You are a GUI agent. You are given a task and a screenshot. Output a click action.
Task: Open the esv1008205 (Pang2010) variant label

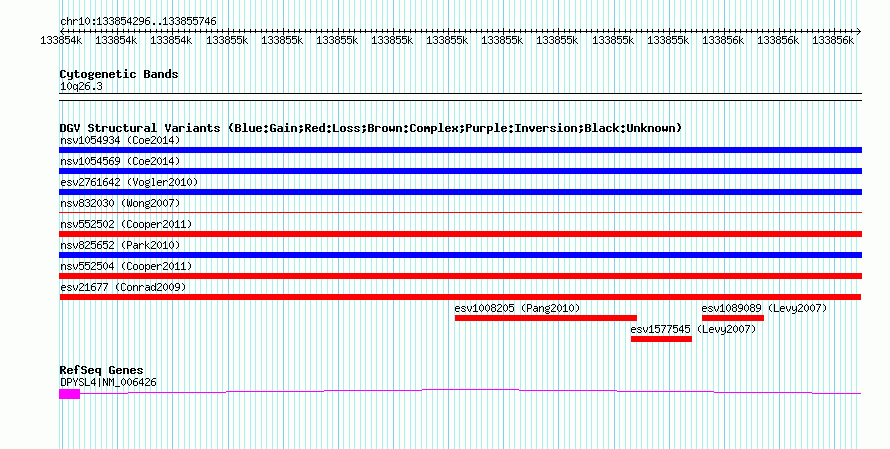(517, 308)
